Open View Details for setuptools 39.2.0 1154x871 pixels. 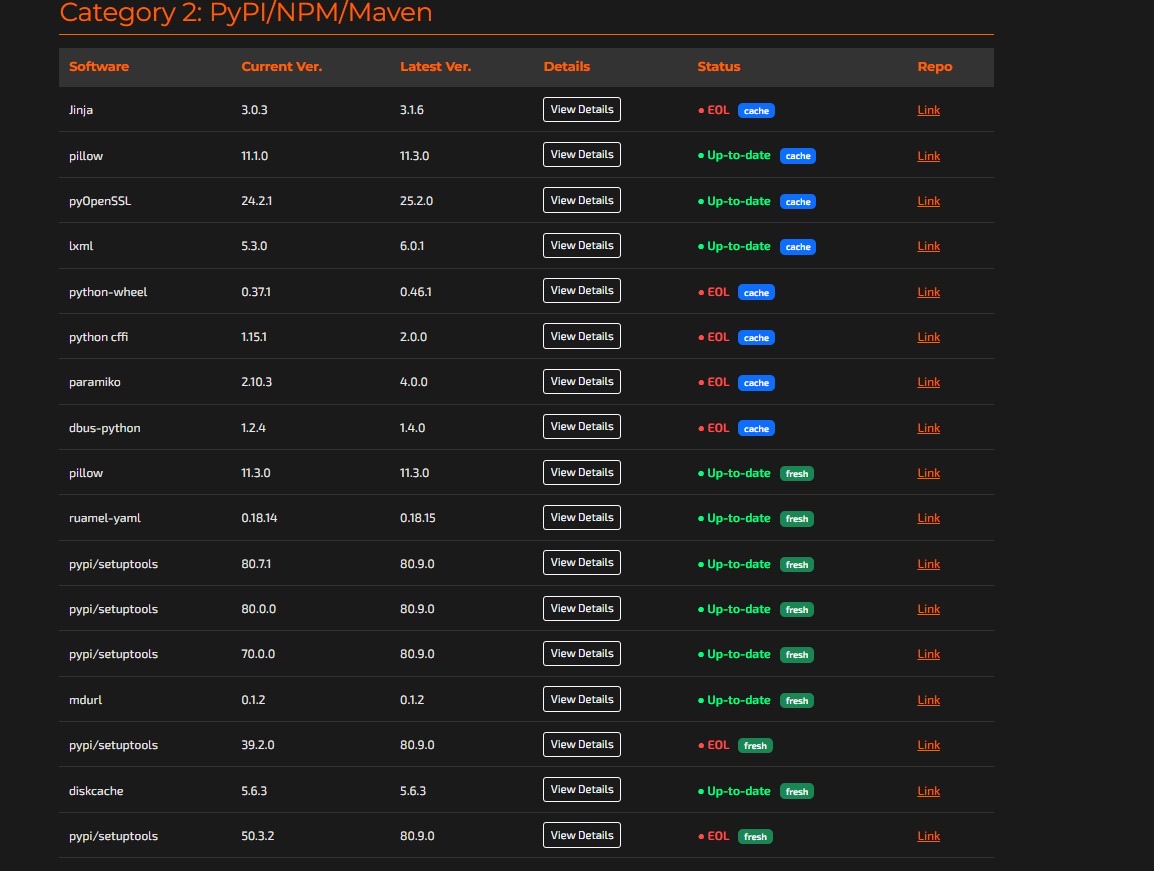pos(581,744)
